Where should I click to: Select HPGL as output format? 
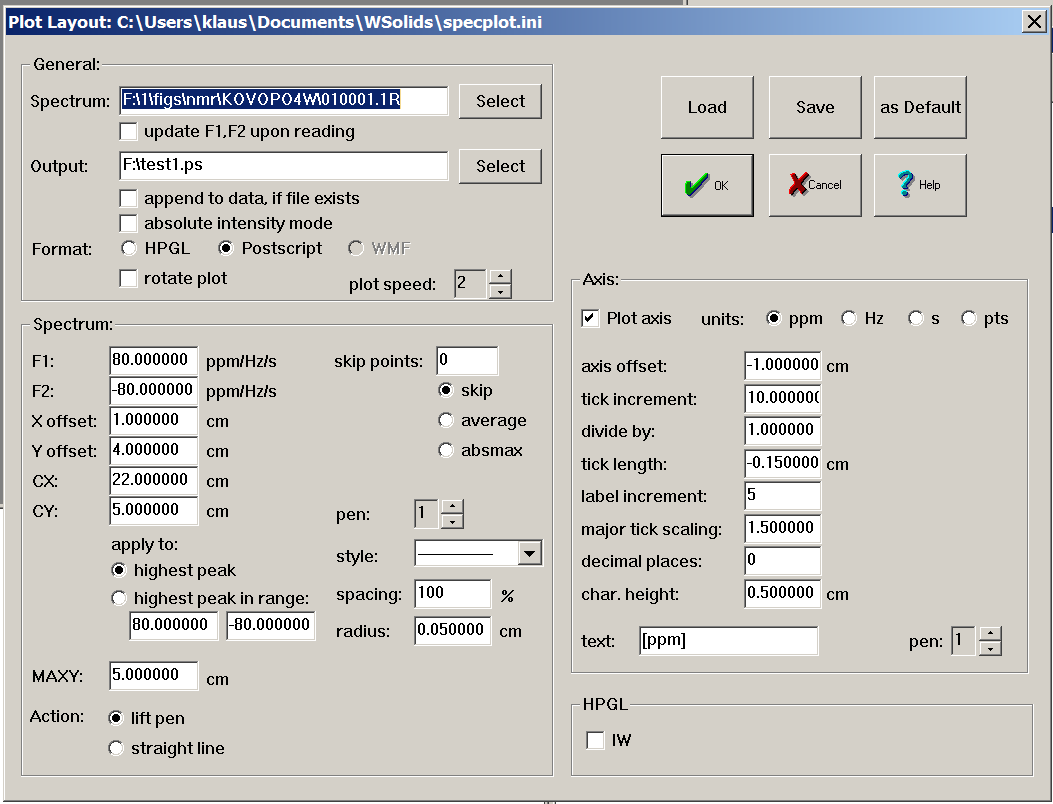click(128, 248)
